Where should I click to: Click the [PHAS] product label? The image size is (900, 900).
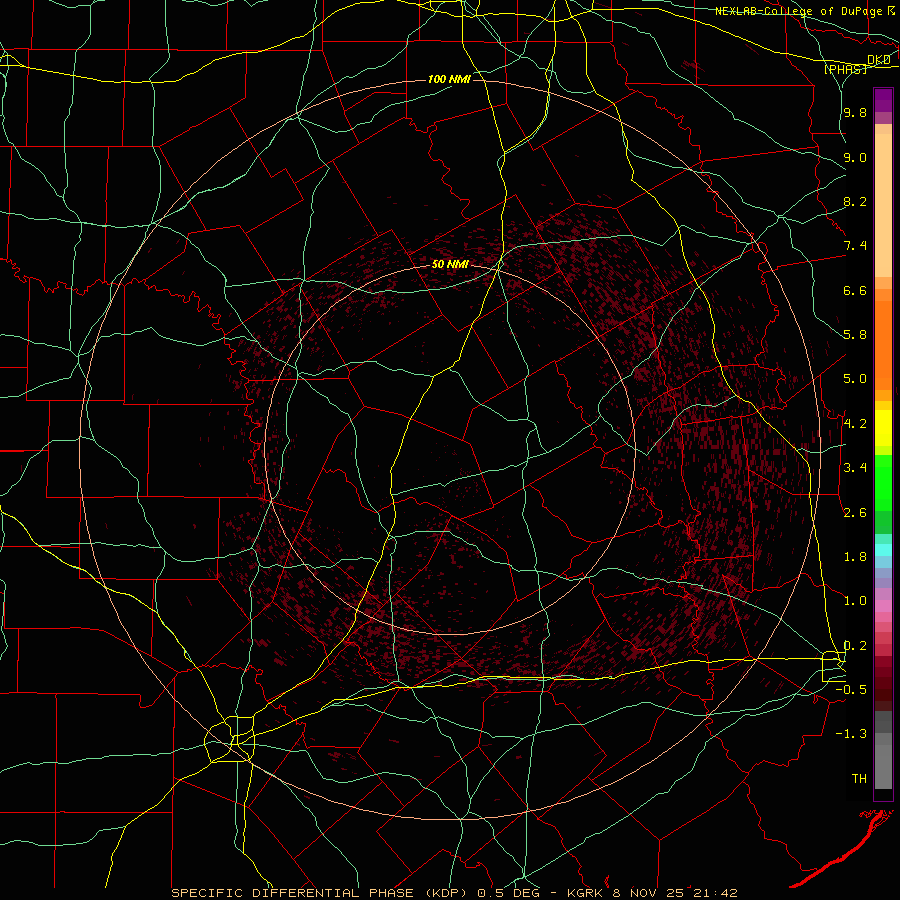(845, 69)
